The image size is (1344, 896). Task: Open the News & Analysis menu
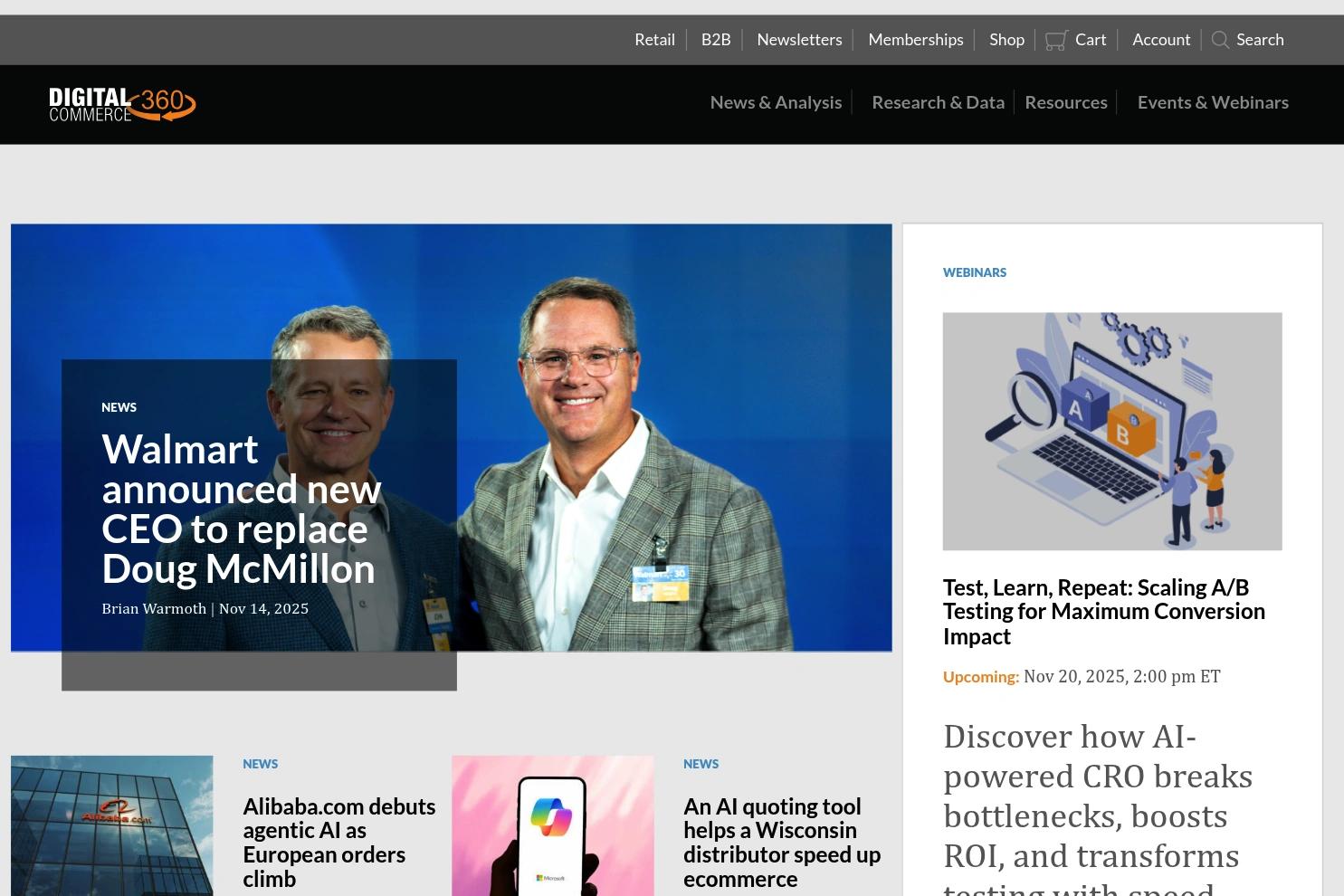(x=775, y=101)
